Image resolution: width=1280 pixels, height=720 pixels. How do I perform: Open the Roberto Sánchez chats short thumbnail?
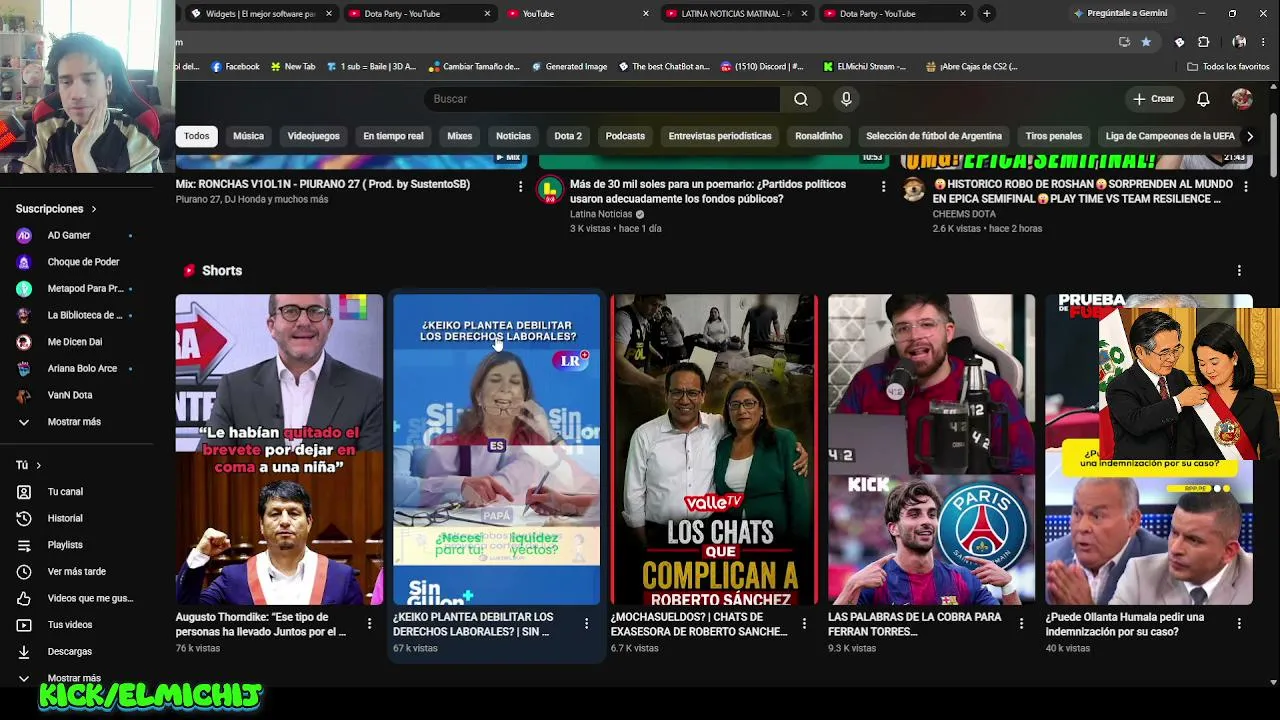714,449
